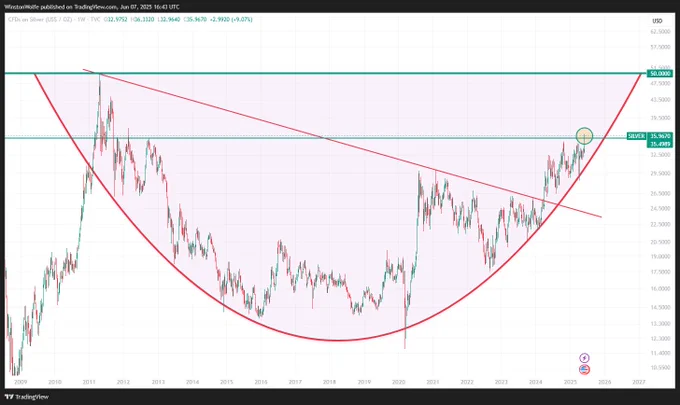Click the 16.0000 price axis label
Viewport: 680px width, 405px height.
click(x=660, y=289)
